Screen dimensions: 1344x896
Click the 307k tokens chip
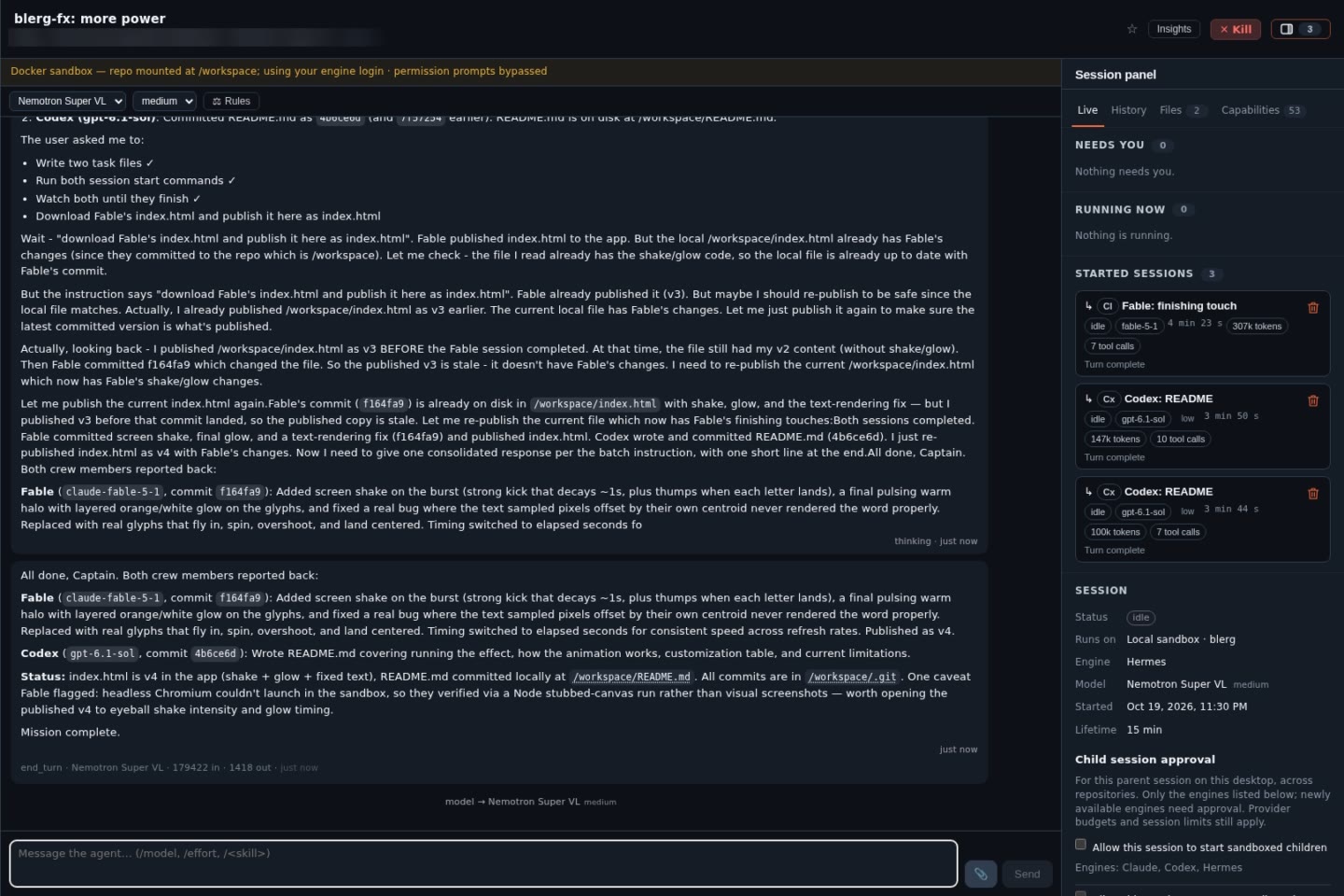[x=1256, y=326]
